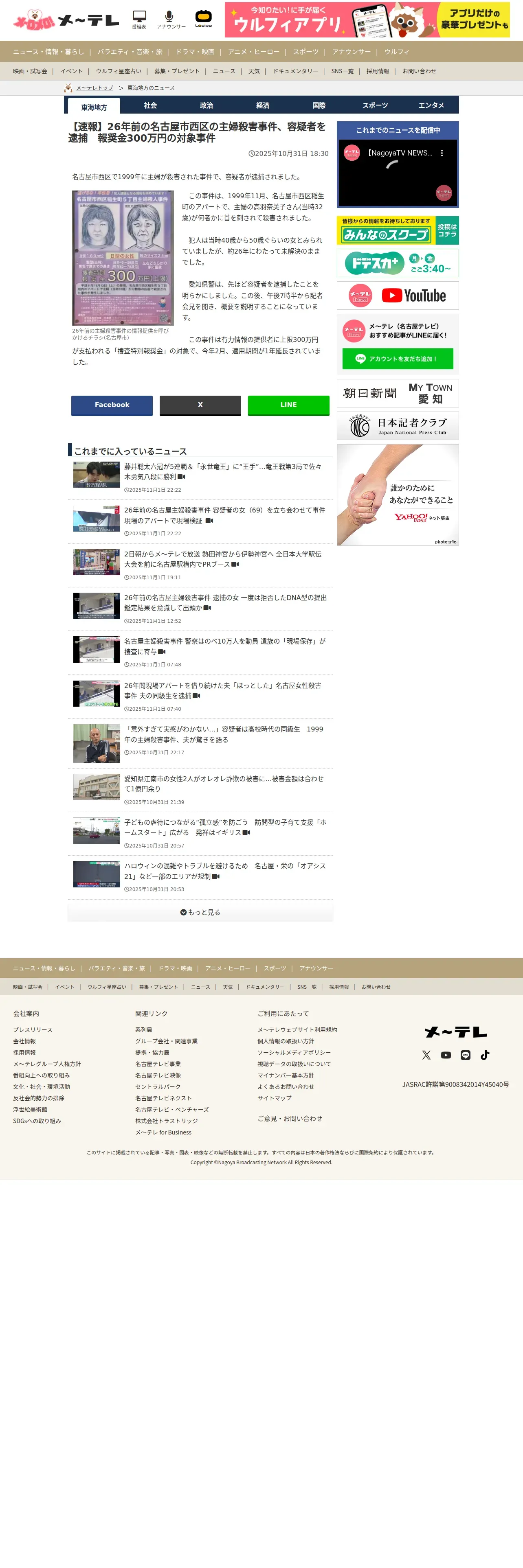Open 個人情報の取扱い方針 footer link
The height and width of the screenshot is (1568, 523).
pos(286,1042)
